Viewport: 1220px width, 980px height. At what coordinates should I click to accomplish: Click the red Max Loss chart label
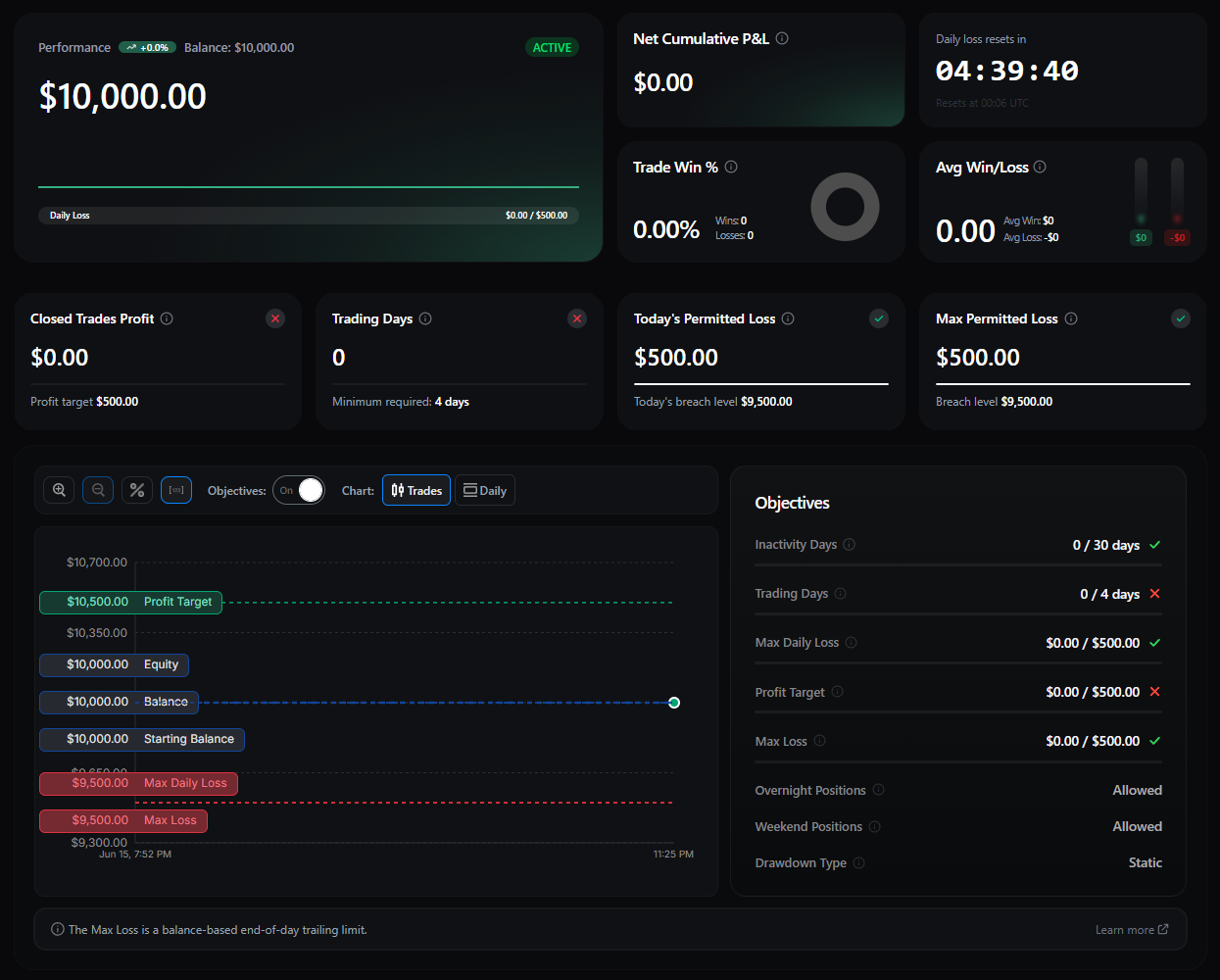point(123,820)
